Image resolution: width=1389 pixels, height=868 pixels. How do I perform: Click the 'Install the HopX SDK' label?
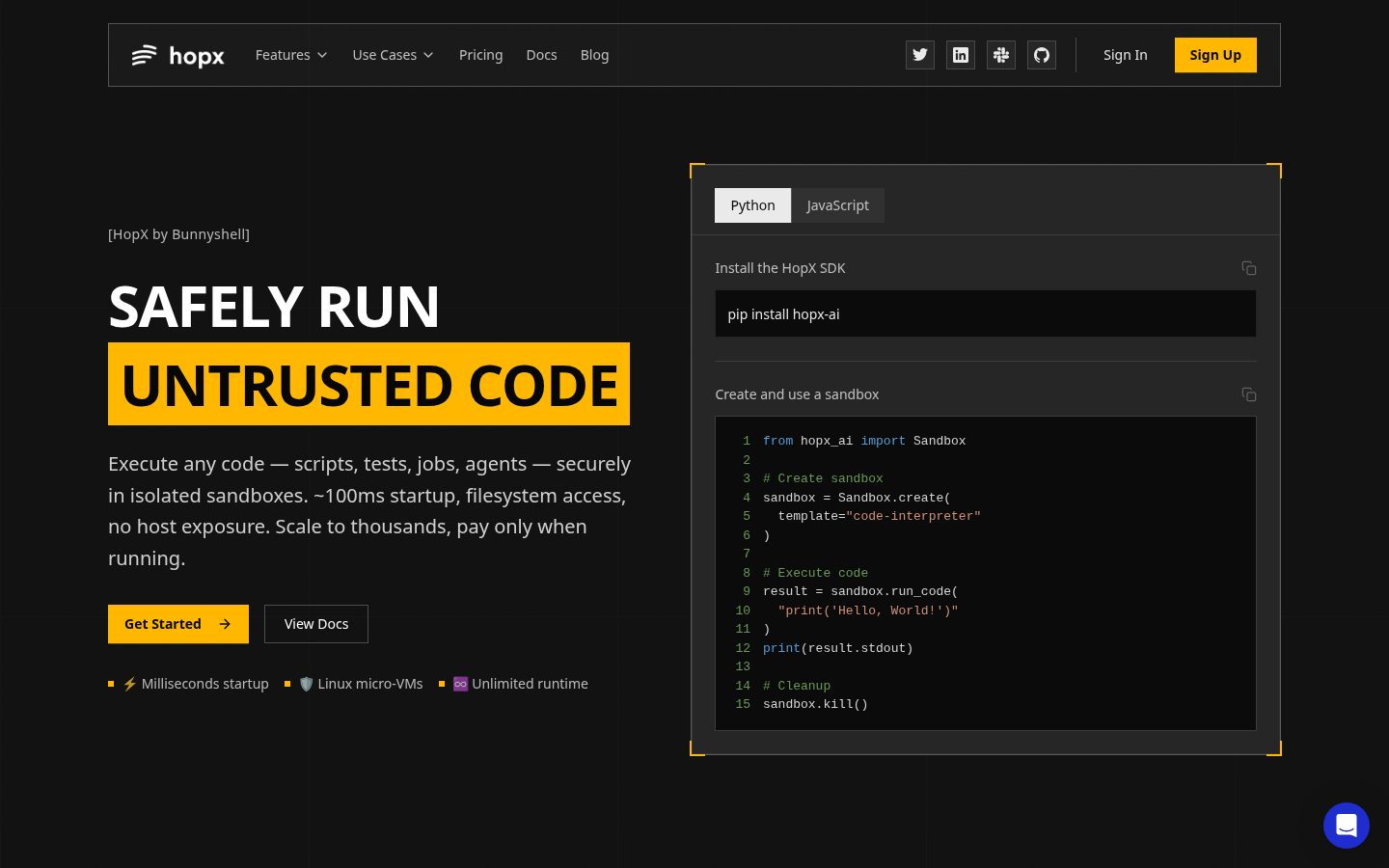[x=779, y=268]
